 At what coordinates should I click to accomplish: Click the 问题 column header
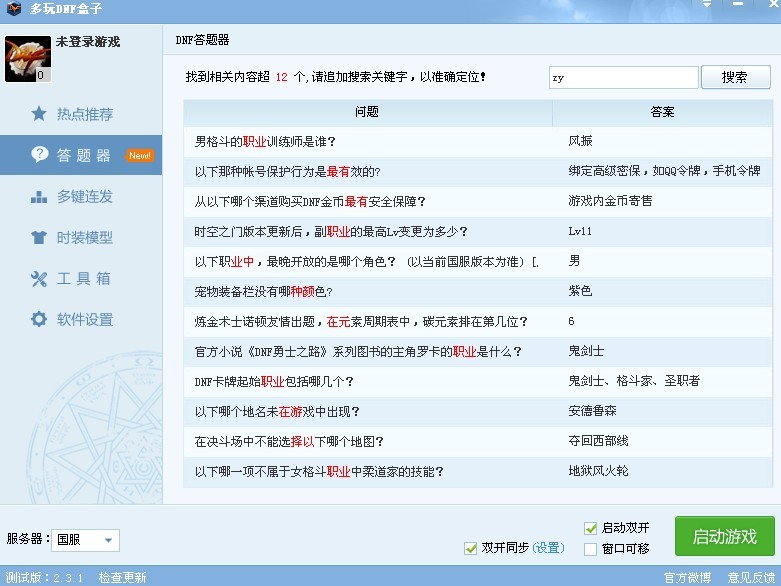tap(368, 112)
